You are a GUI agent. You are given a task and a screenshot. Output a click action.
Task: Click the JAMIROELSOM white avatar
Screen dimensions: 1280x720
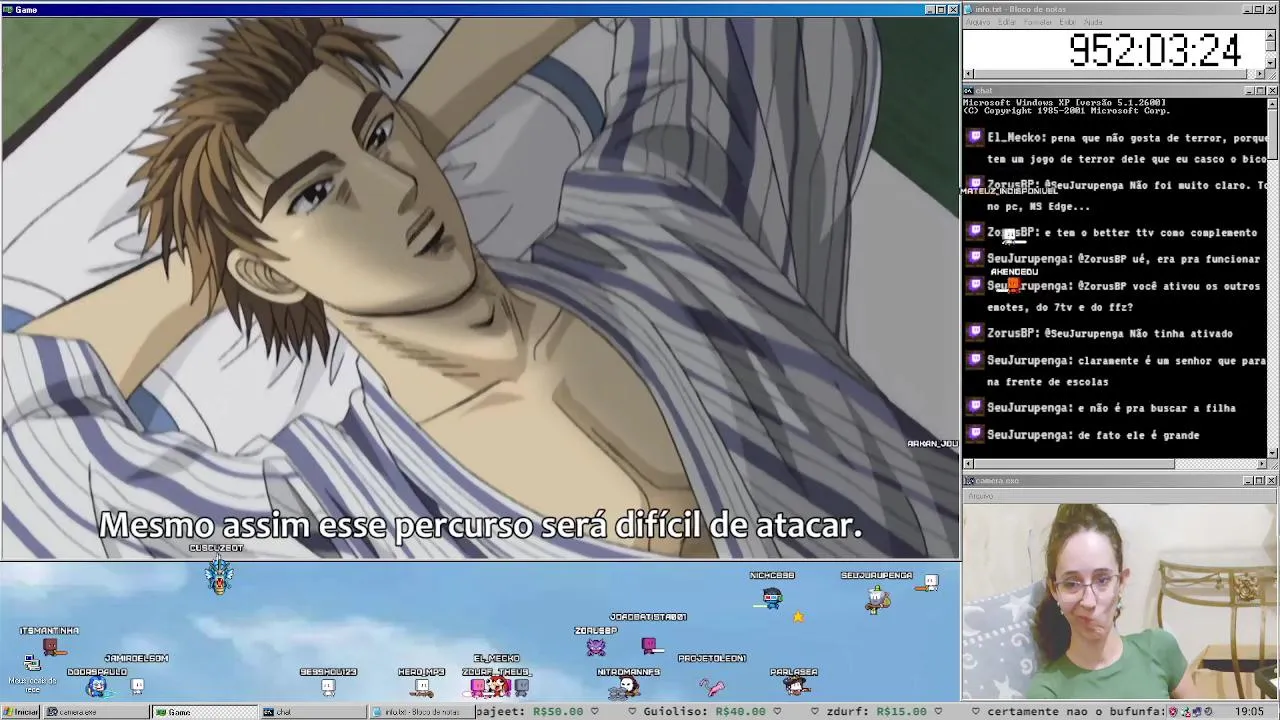click(138, 686)
